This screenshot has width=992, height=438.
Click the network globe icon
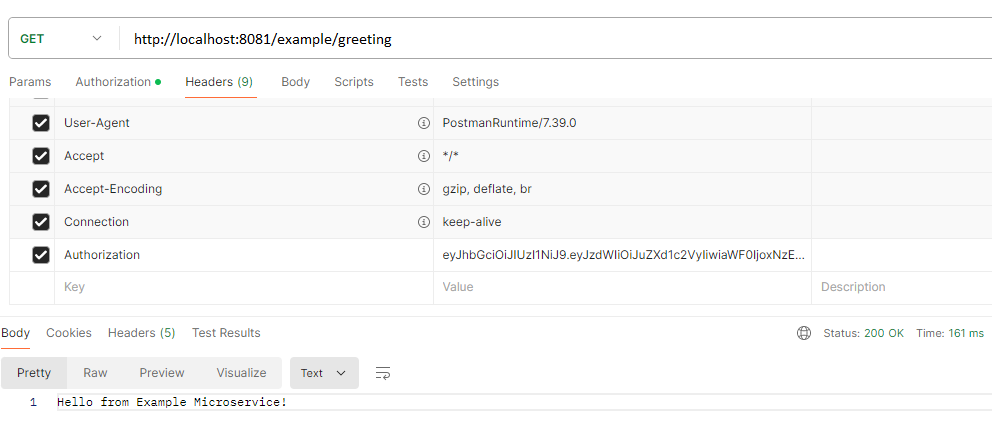pos(804,333)
